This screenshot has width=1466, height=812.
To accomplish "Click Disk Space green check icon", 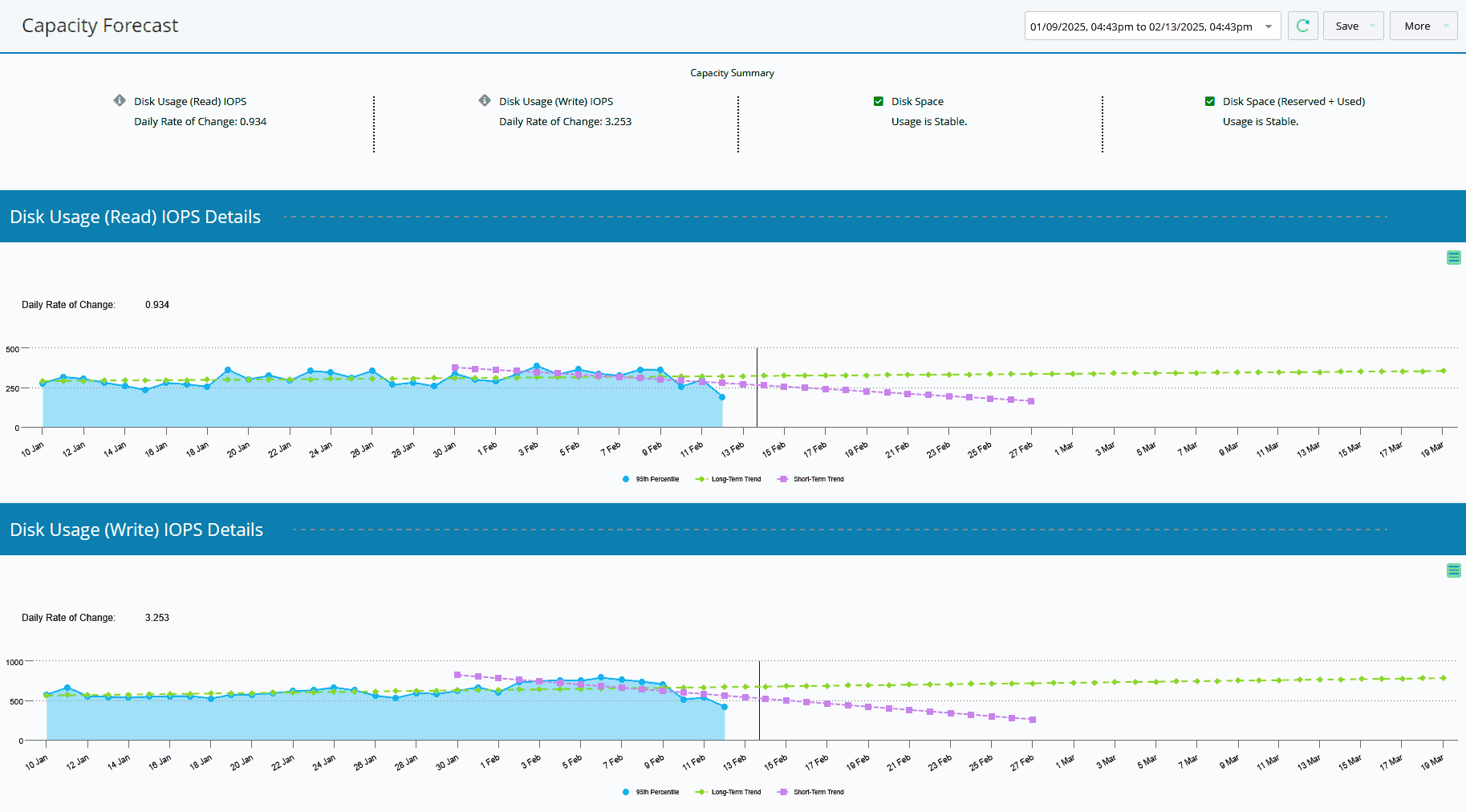I will pos(879,101).
